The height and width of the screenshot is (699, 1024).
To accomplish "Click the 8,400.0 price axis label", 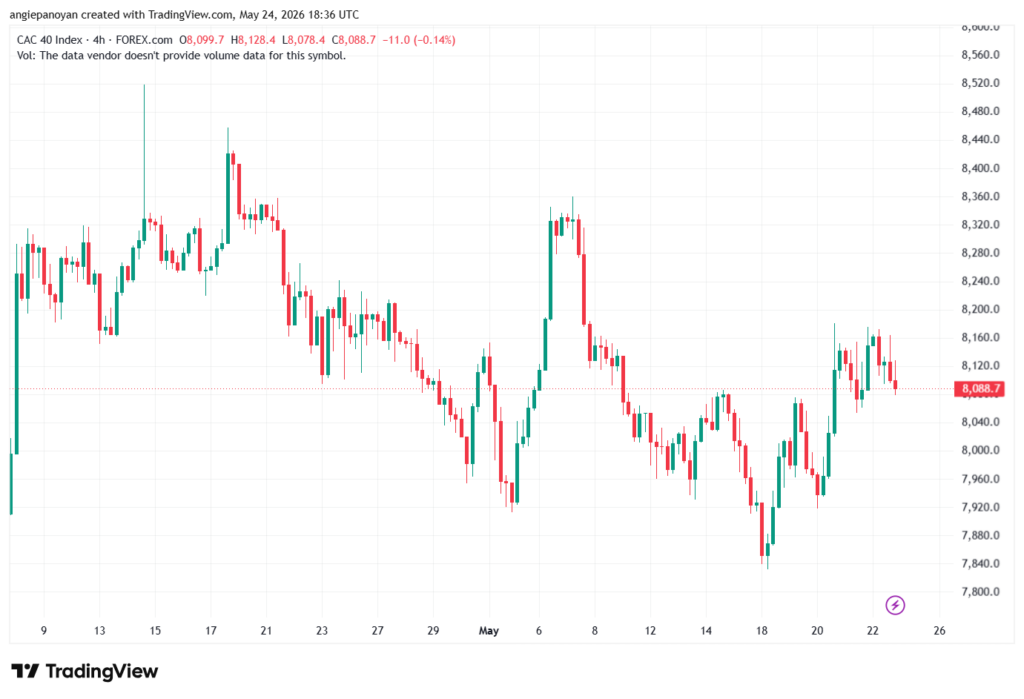I will (x=980, y=168).
